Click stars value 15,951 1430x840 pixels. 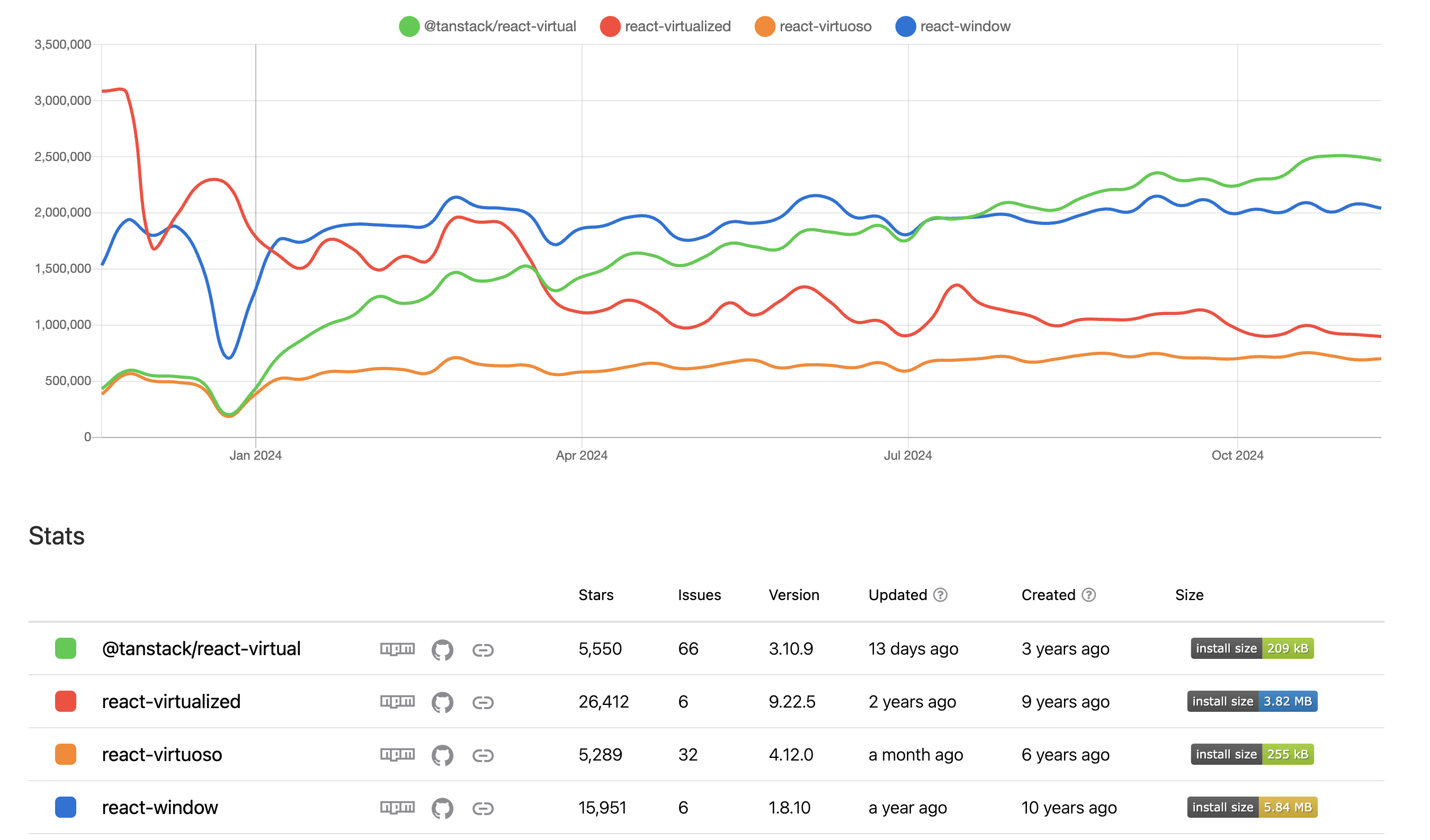click(602, 807)
